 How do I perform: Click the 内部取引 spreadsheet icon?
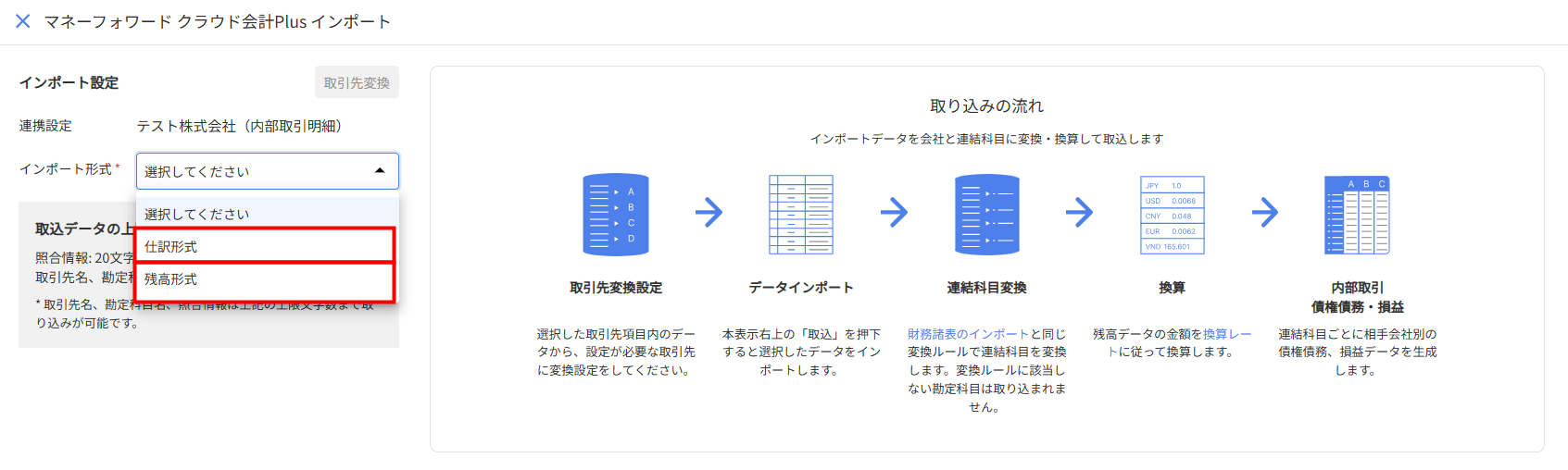pos(1357,215)
